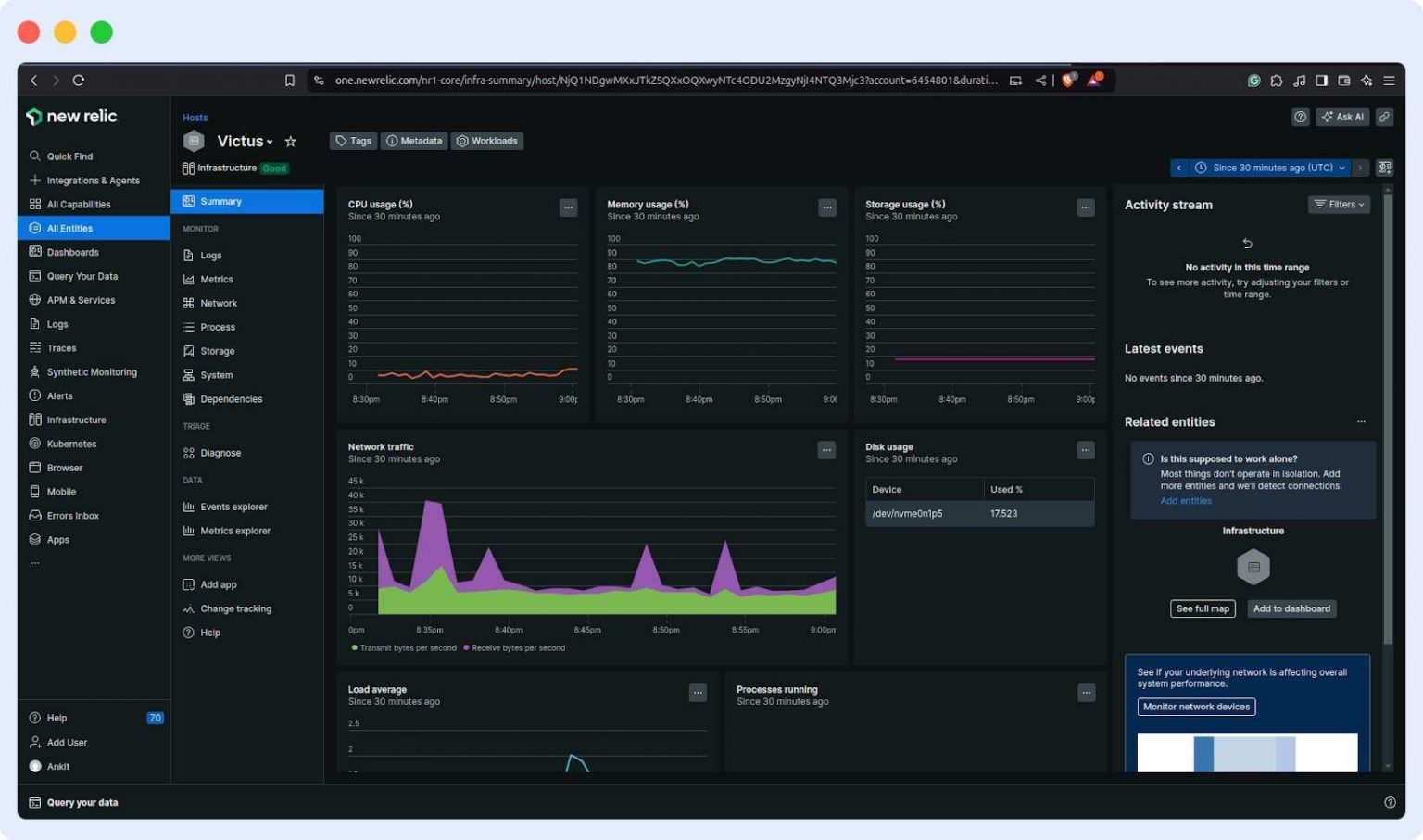The height and width of the screenshot is (840, 1423).
Task: Open the Process monitor view
Action: coord(218,327)
